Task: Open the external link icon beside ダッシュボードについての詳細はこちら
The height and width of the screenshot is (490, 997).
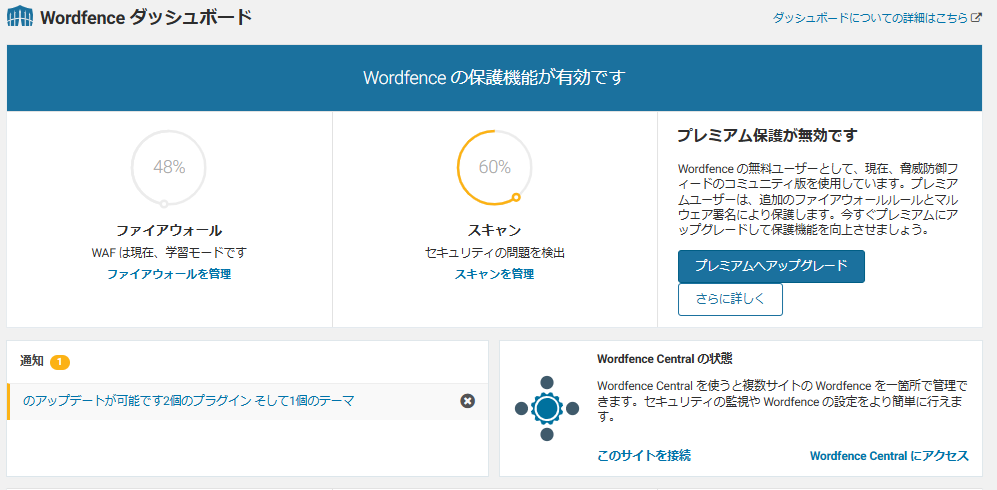Action: point(977,18)
